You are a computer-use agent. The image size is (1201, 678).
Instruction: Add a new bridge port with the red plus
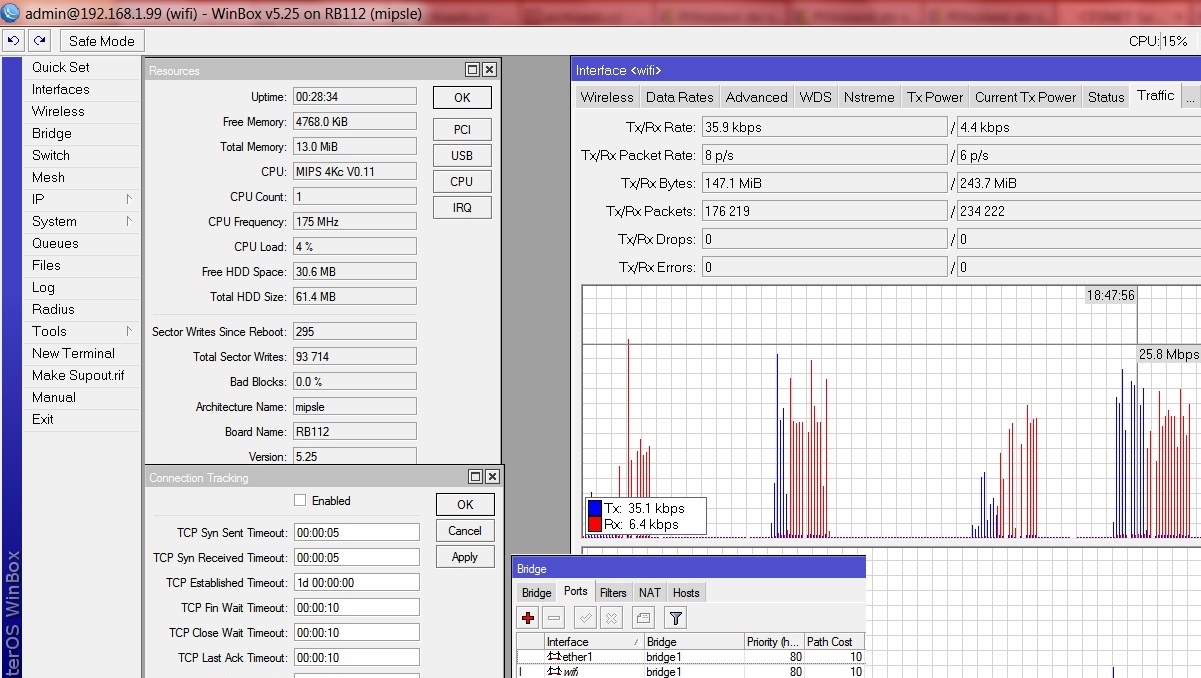point(529,618)
